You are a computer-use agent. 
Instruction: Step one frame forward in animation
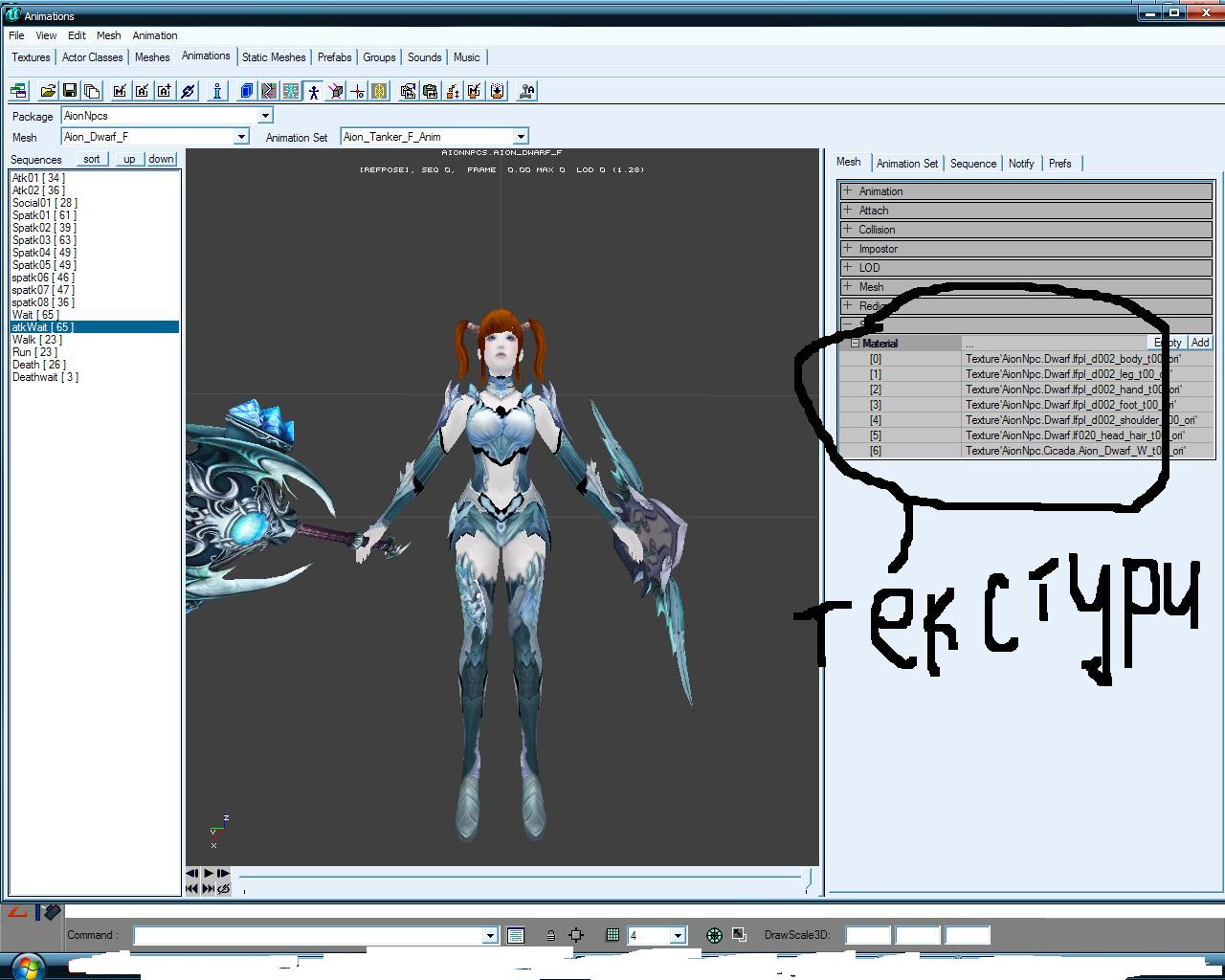(x=223, y=873)
